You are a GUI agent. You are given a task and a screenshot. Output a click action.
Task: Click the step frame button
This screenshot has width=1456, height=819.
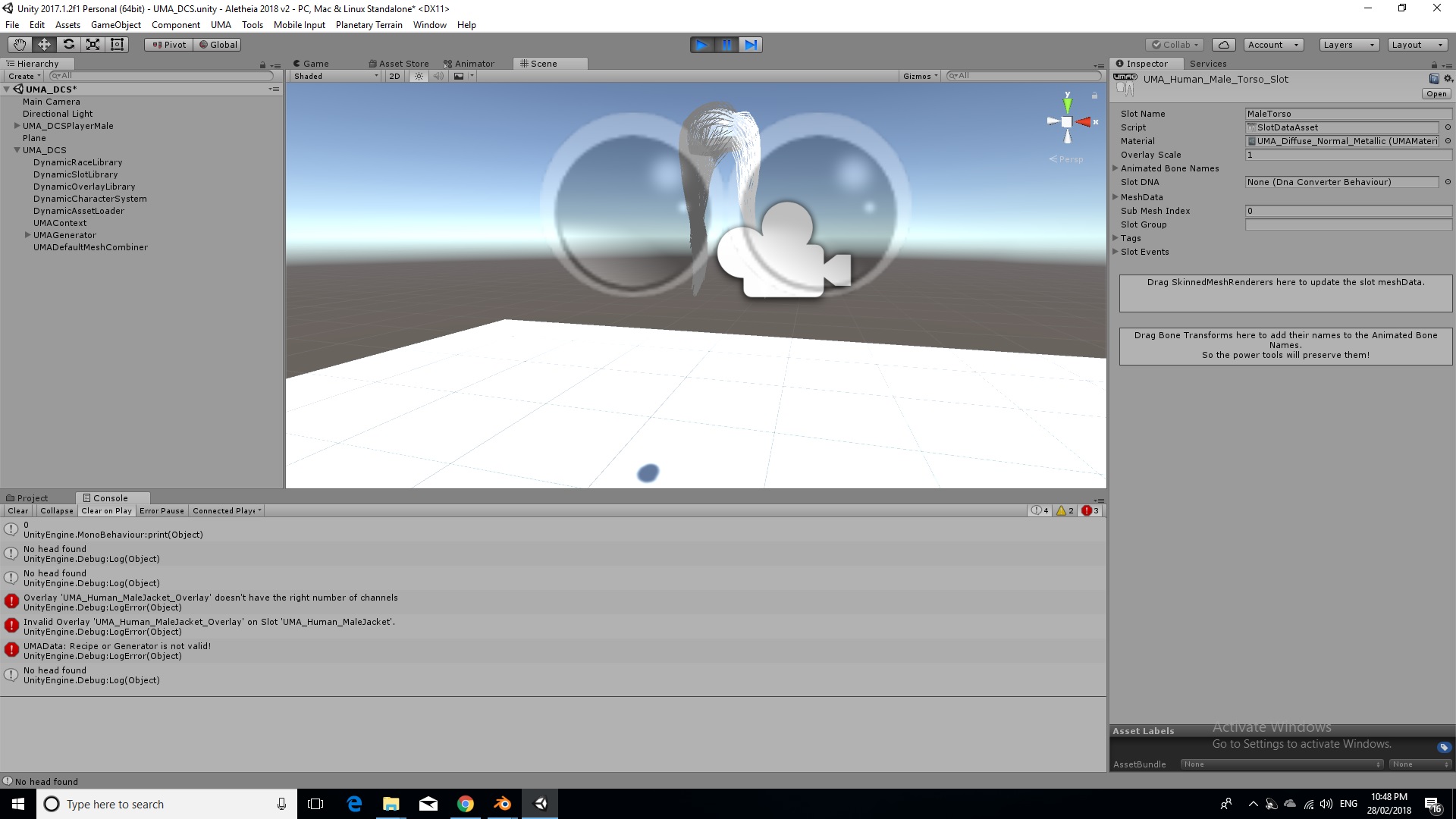[751, 45]
